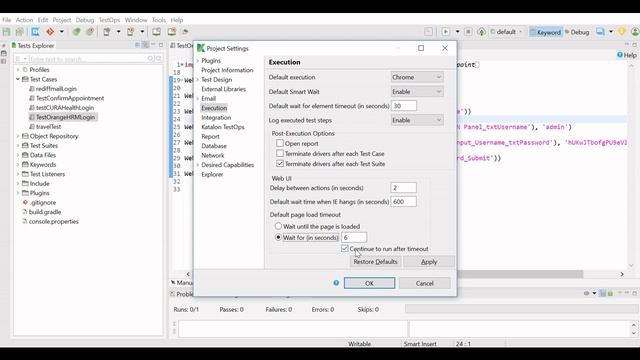Click the Tests Explorer link-with-editor icon
The width and height of the screenshot is (640, 360).
tap(145, 45)
